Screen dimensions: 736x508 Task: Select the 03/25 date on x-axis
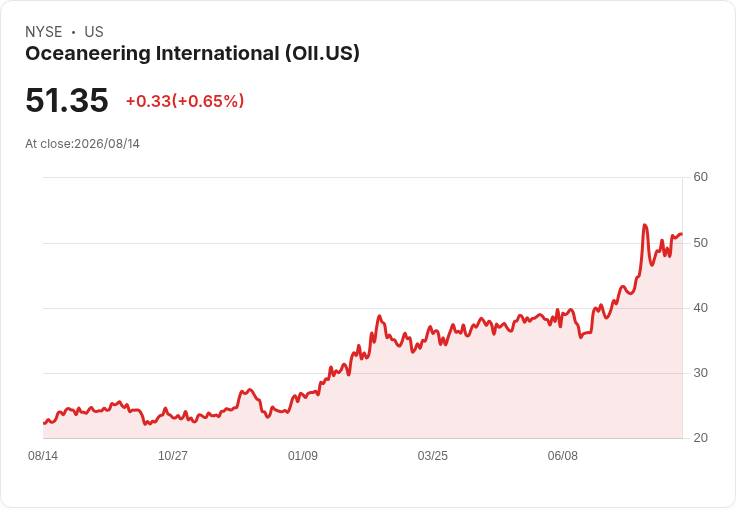point(433,456)
